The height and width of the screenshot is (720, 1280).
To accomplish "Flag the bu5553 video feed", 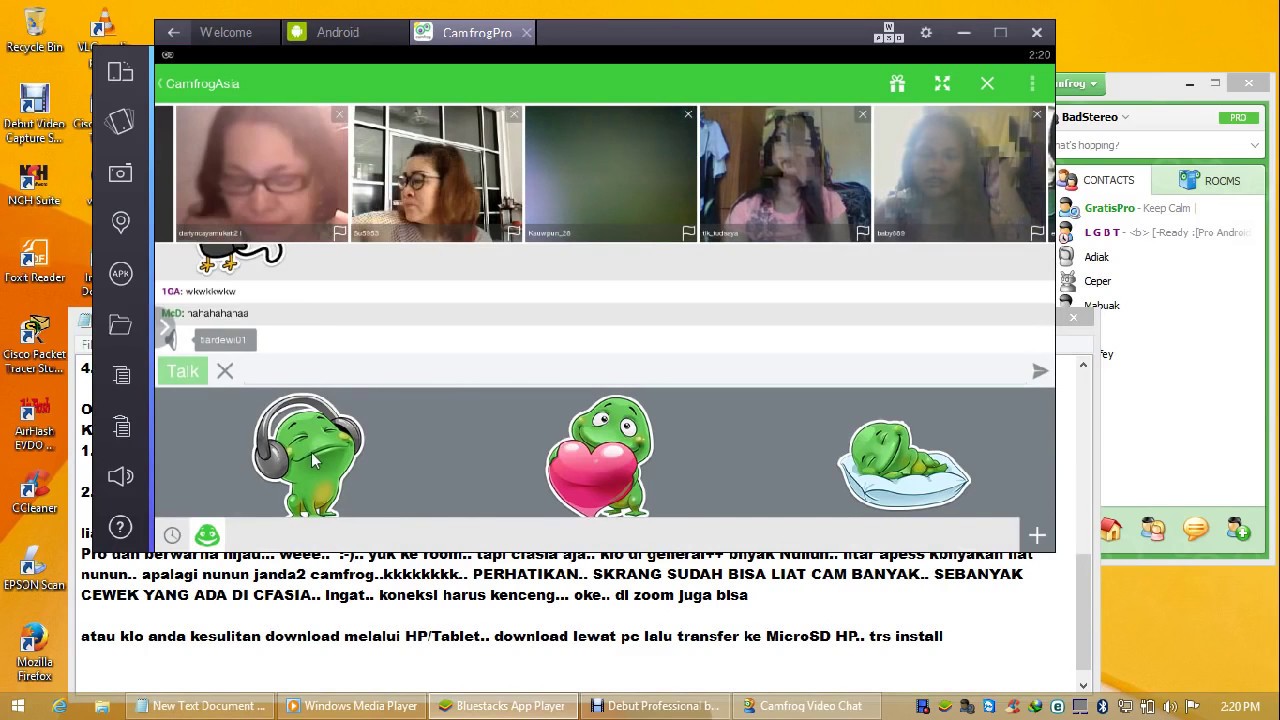I will point(514,232).
